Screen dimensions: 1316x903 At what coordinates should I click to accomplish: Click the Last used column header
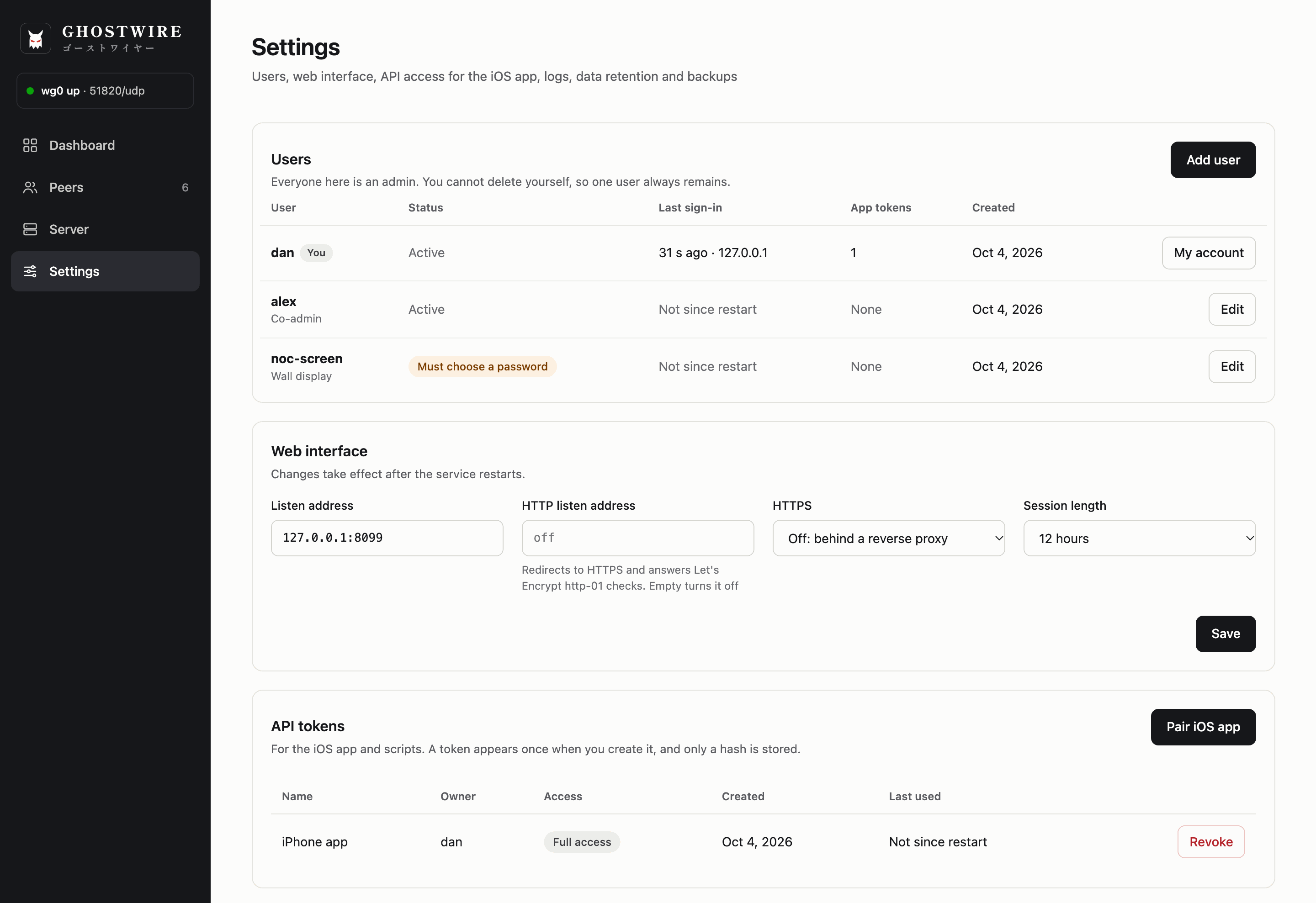coord(914,797)
